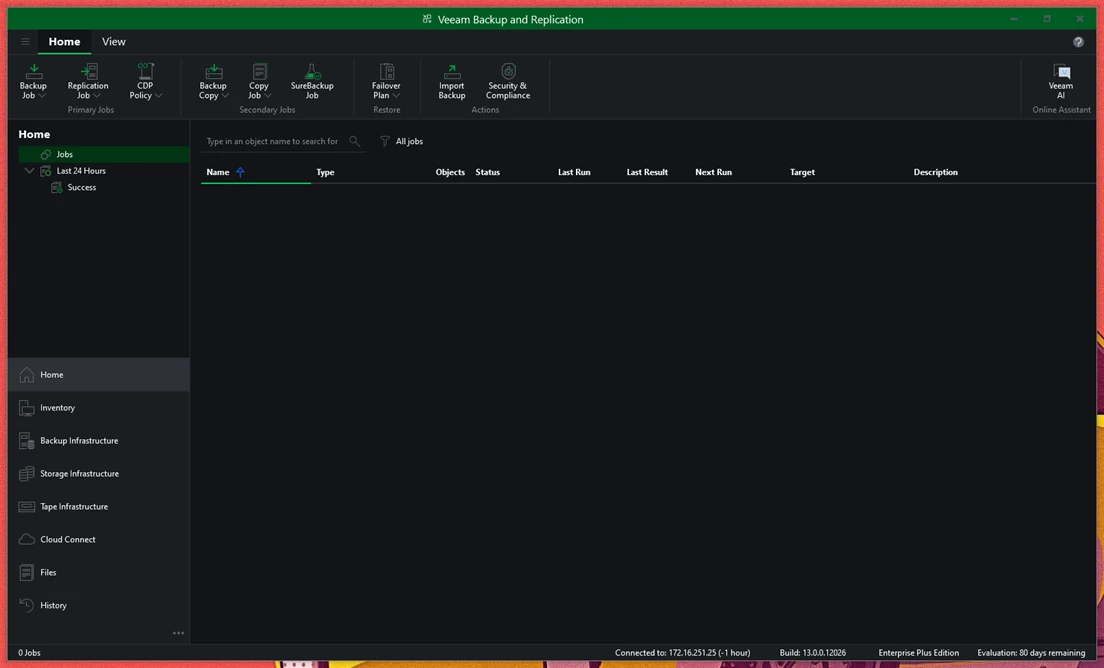This screenshot has height=668, width=1104.
Task: Click the Home pane heading text
Action: pos(34,134)
